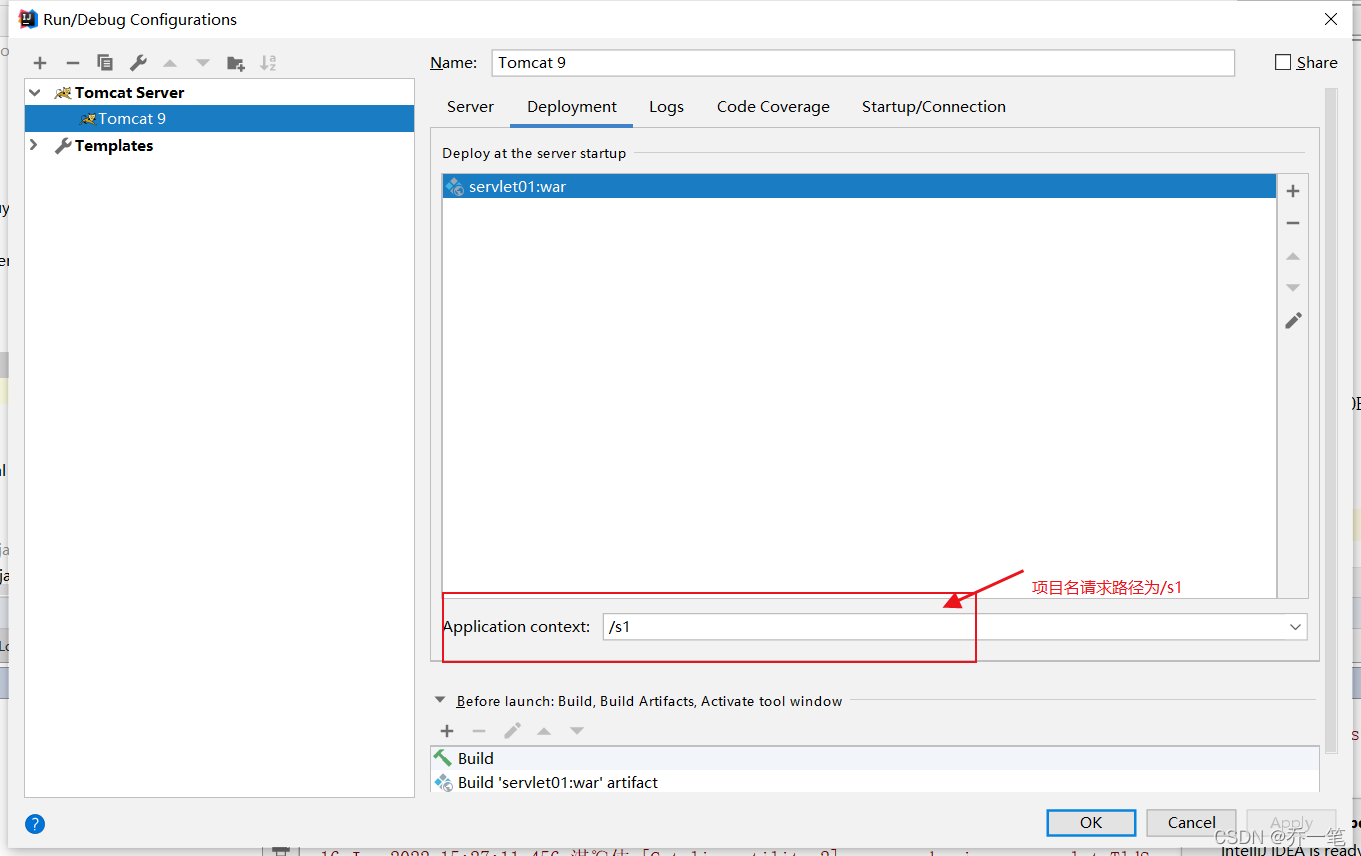1361x856 pixels.
Task: Sort configurations alphabetically icon
Action: [x=268, y=63]
